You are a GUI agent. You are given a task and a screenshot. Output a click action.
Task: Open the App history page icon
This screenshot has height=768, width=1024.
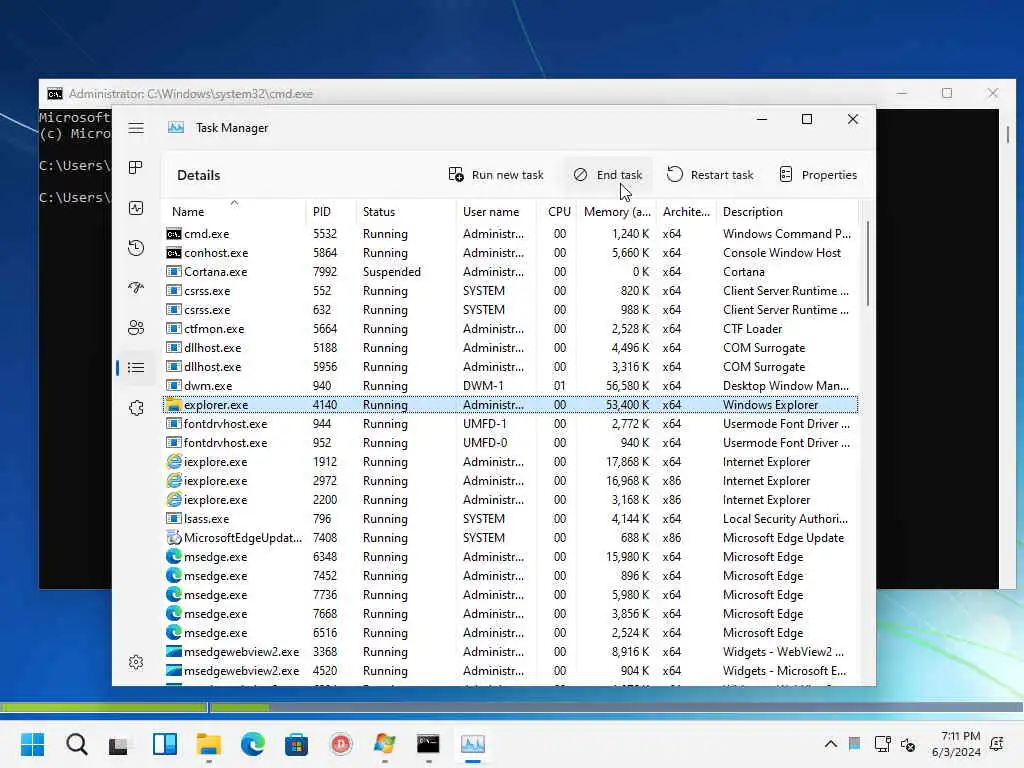coord(136,248)
